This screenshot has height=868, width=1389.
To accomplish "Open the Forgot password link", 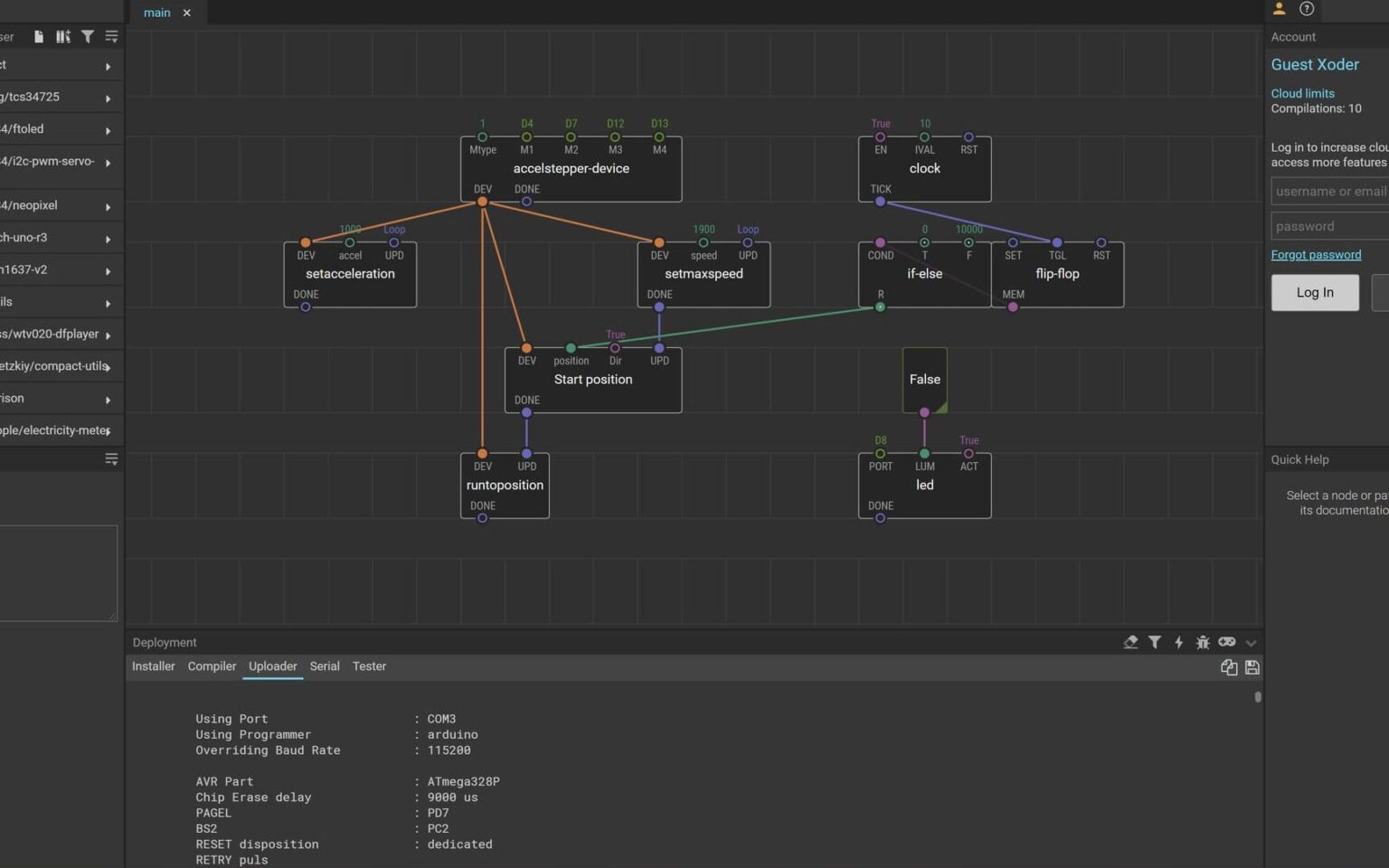I will pos(1315,255).
